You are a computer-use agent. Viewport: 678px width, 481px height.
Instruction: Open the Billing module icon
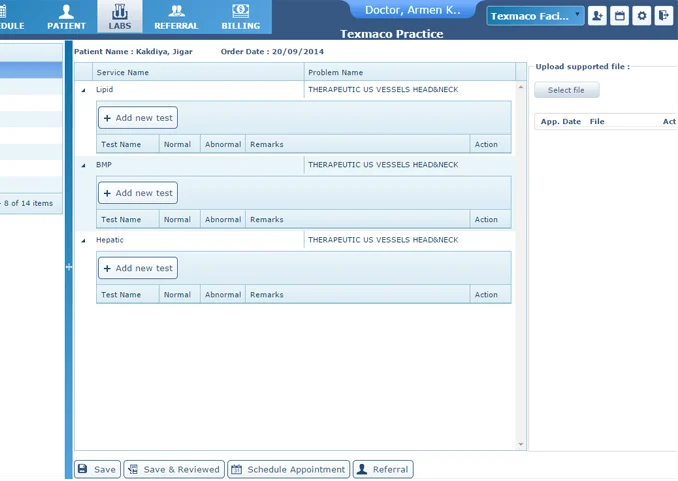click(x=240, y=16)
